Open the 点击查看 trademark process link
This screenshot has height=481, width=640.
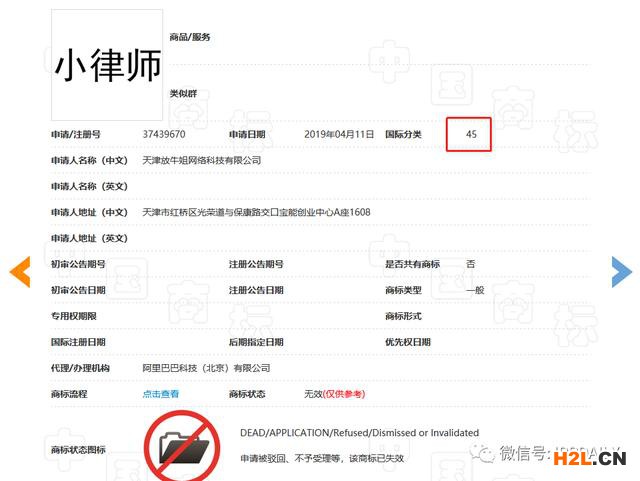161,394
